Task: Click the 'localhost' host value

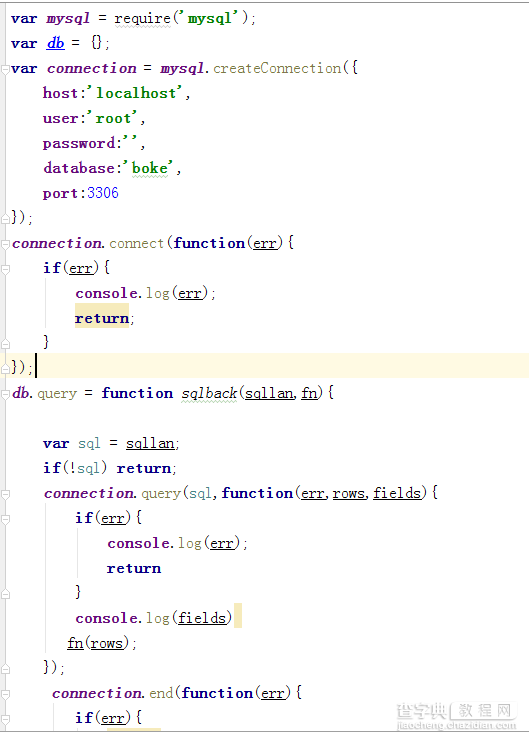Action: click(136, 93)
